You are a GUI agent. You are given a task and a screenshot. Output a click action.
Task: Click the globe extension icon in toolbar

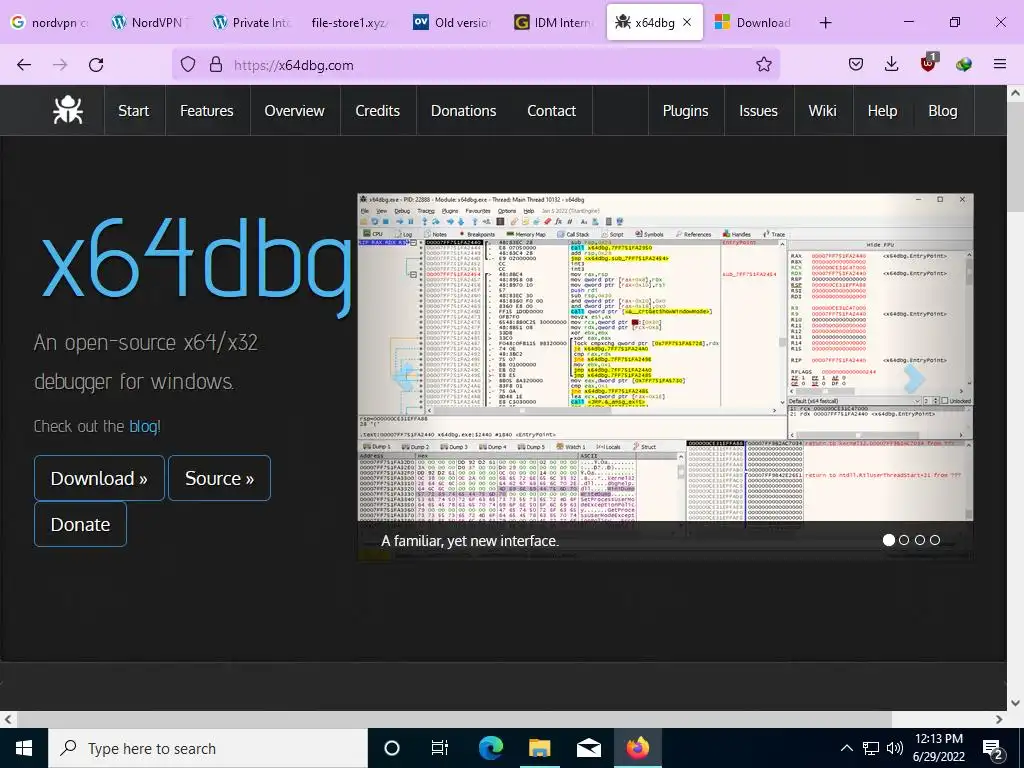click(964, 64)
